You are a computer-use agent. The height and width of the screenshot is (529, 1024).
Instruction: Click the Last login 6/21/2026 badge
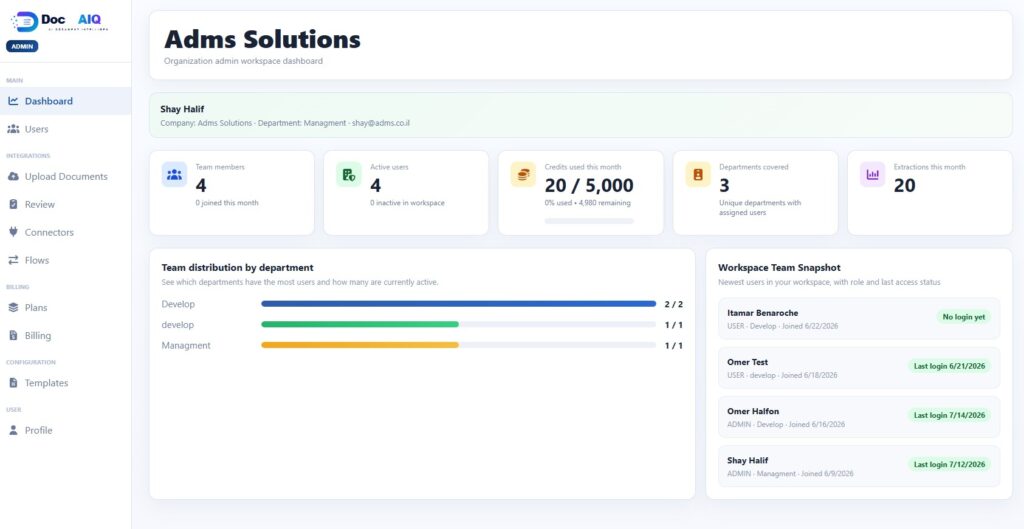click(949, 366)
